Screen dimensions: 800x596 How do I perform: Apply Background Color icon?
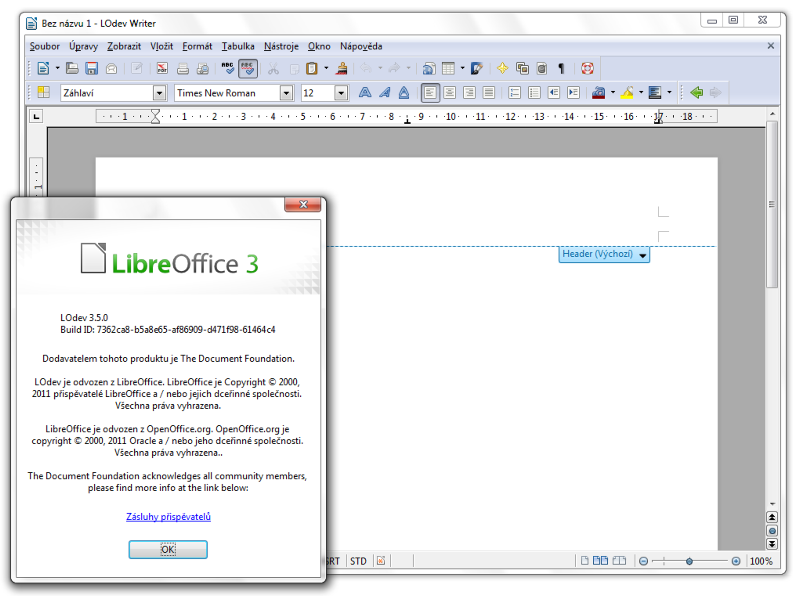pyautogui.click(x=655, y=92)
